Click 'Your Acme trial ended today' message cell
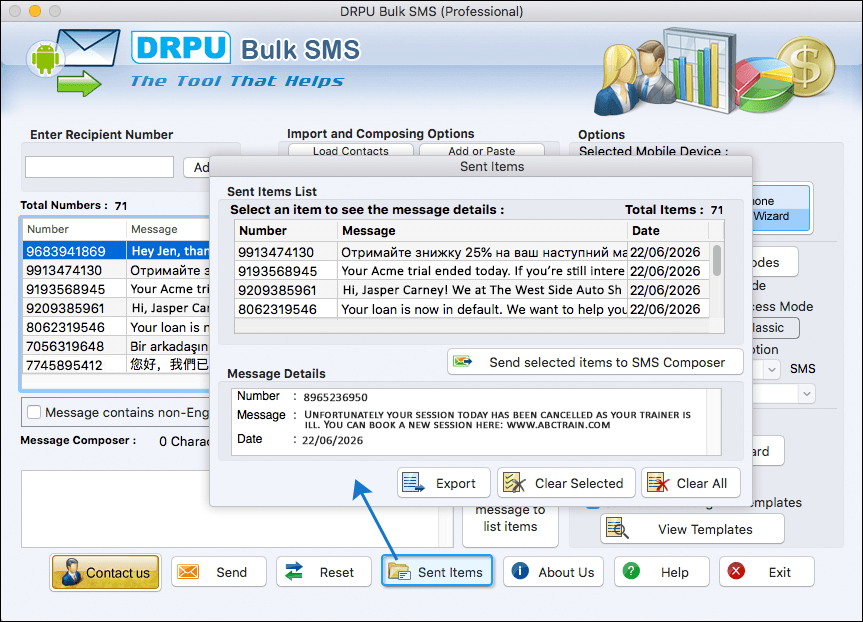863x622 pixels. (483, 271)
